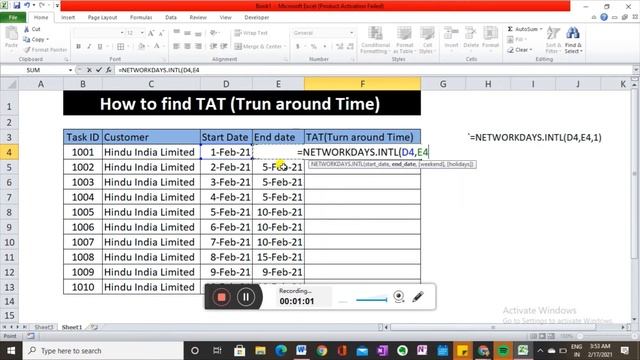640x360 pixels.
Task: Open Sort & Filter menu
Action: tap(552, 40)
